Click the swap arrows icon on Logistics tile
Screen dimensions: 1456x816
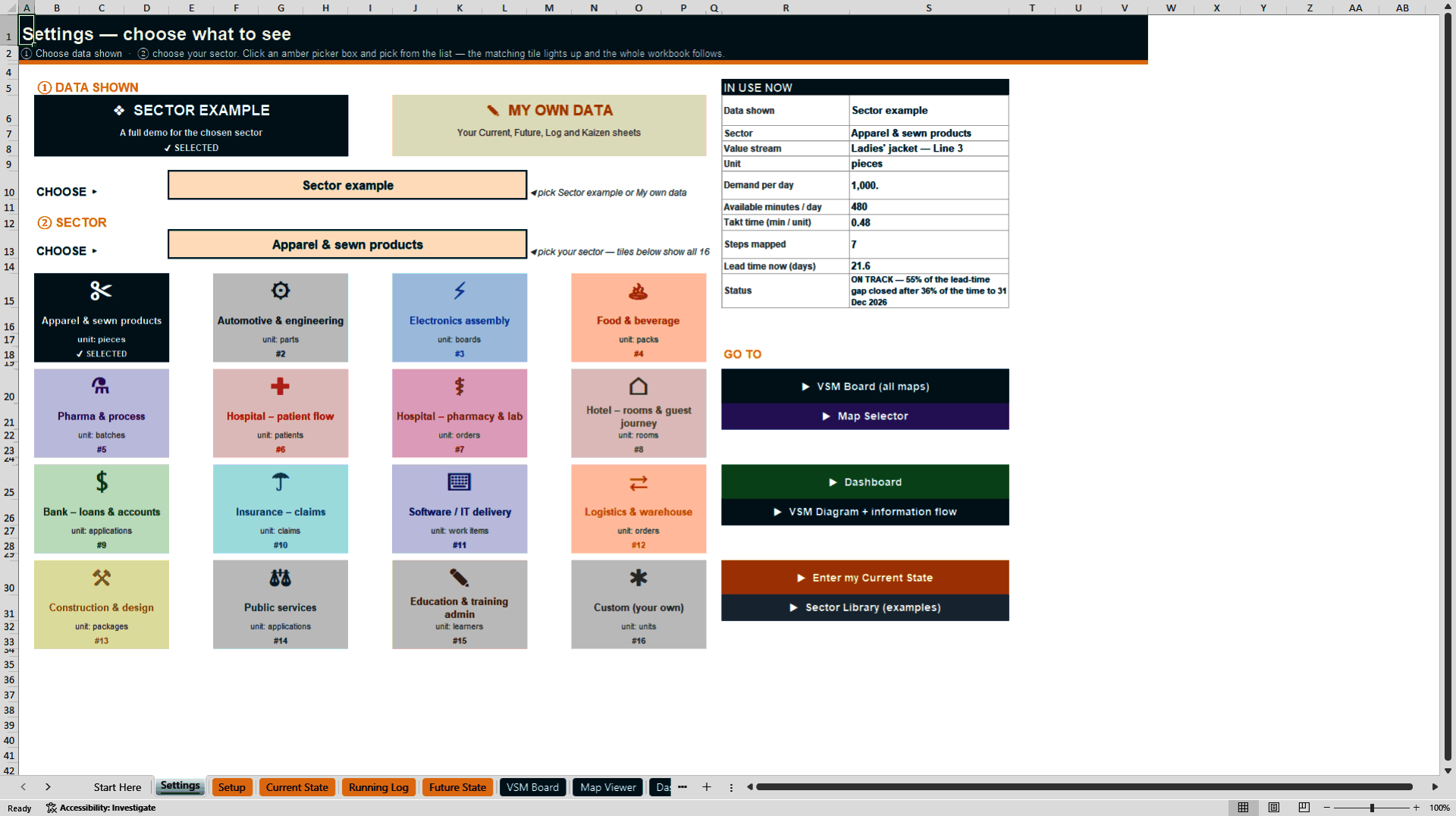tap(639, 483)
